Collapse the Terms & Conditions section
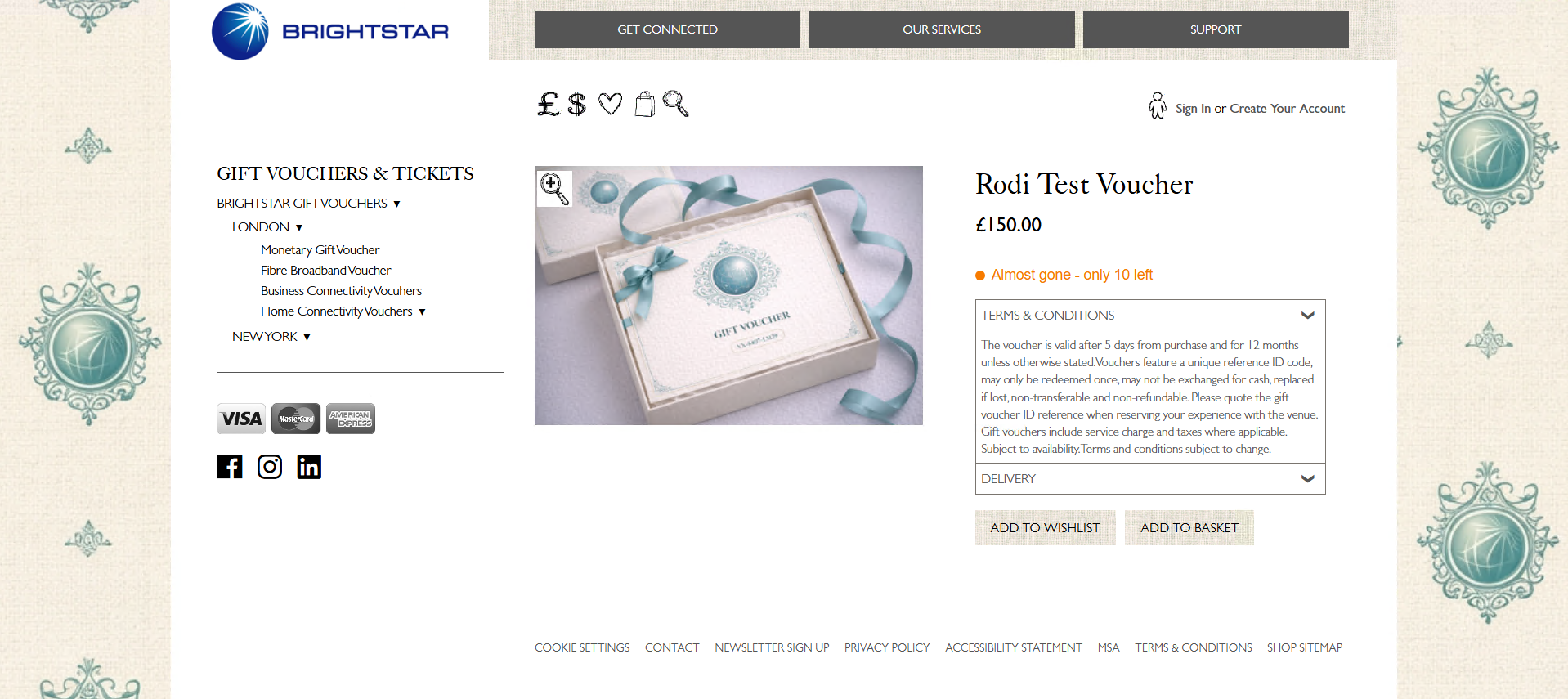1568x699 pixels. [1308, 316]
